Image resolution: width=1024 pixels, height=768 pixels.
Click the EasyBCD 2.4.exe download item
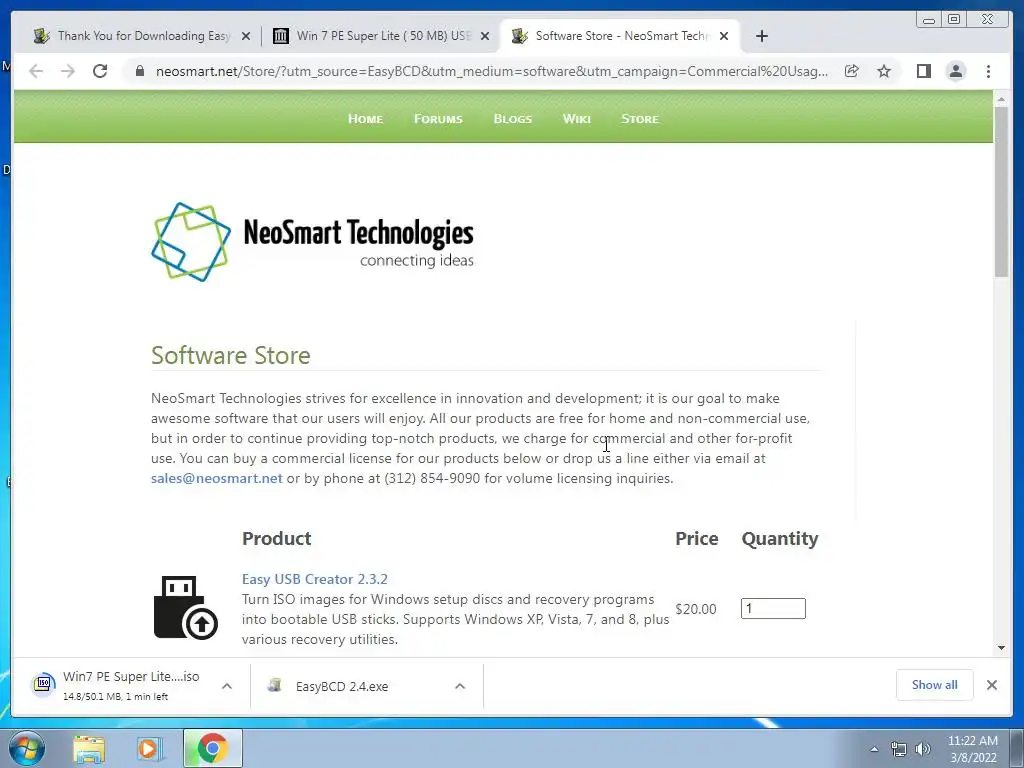[x=367, y=686]
